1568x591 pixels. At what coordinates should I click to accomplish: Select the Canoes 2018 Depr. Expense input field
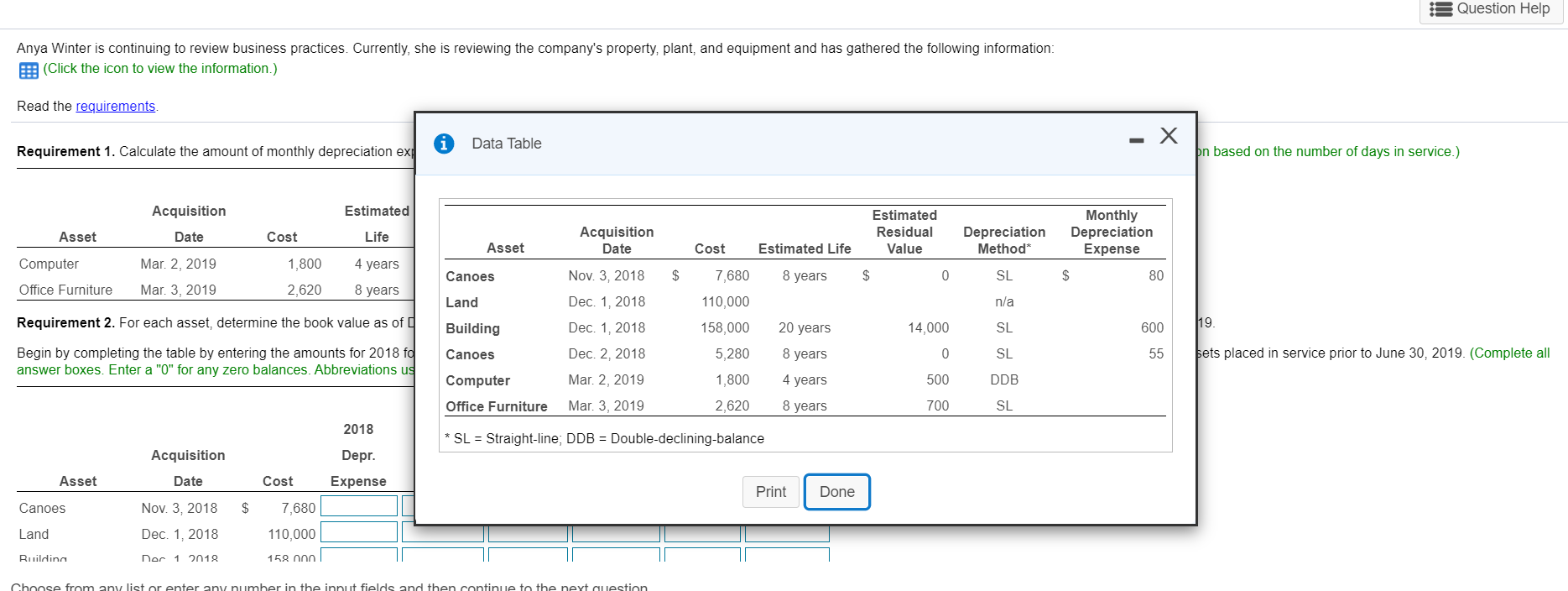coord(359,506)
